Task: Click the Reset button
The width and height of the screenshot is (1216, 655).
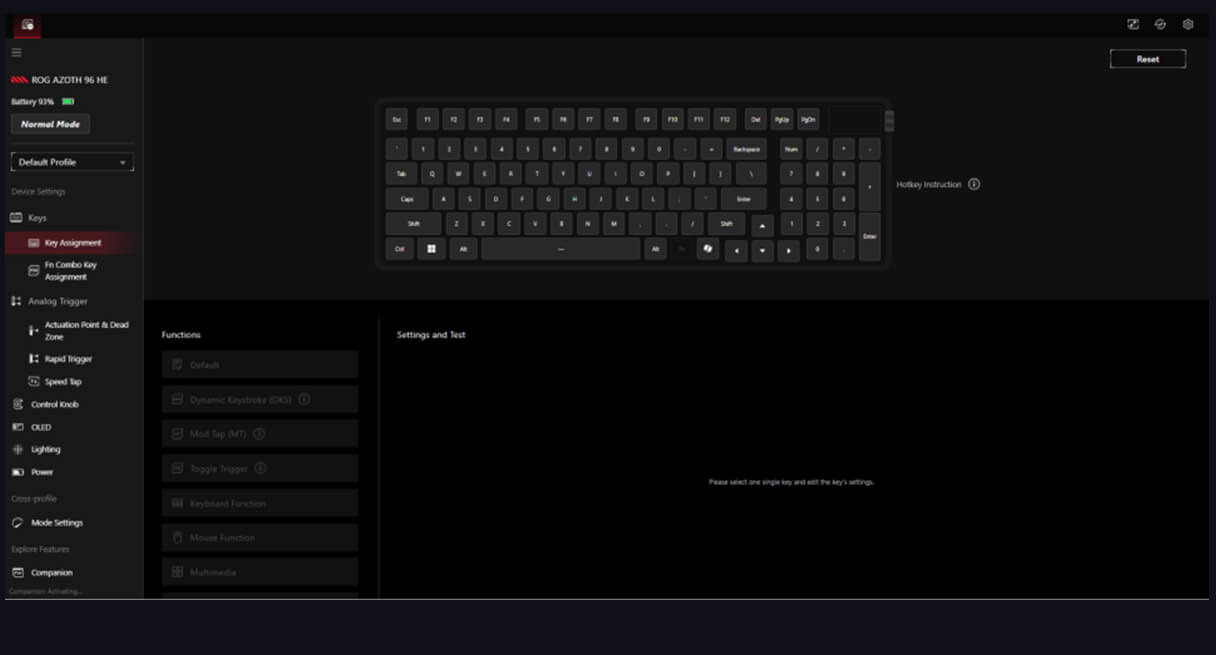Action: pyautogui.click(x=1147, y=59)
